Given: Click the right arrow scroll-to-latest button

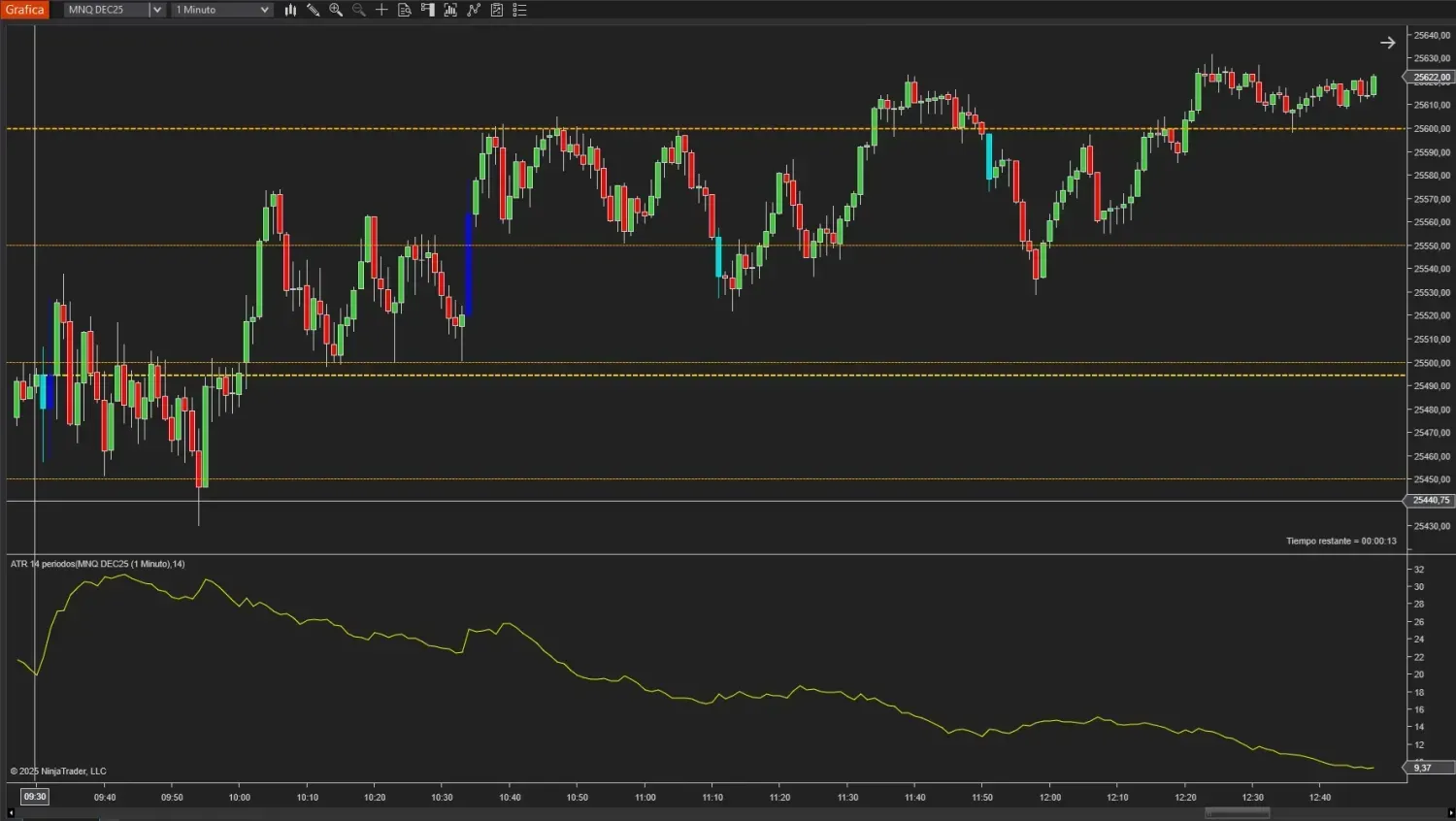Looking at the screenshot, I should [1388, 43].
